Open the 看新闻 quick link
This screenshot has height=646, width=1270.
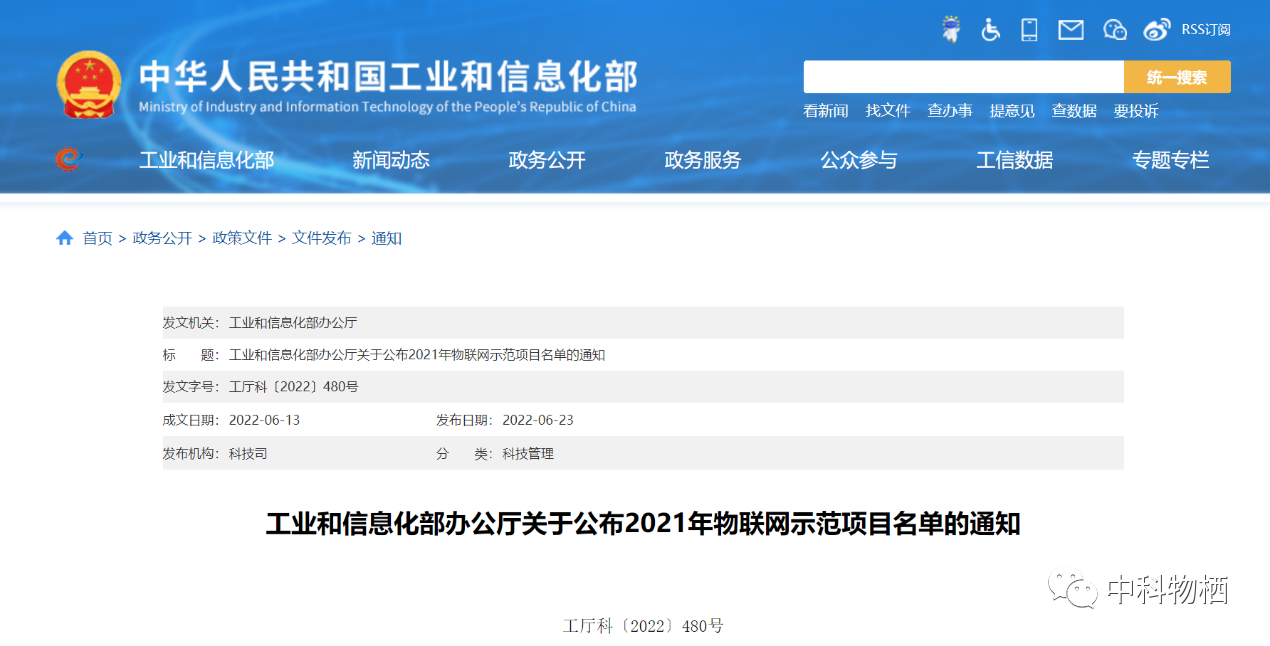tap(826, 111)
